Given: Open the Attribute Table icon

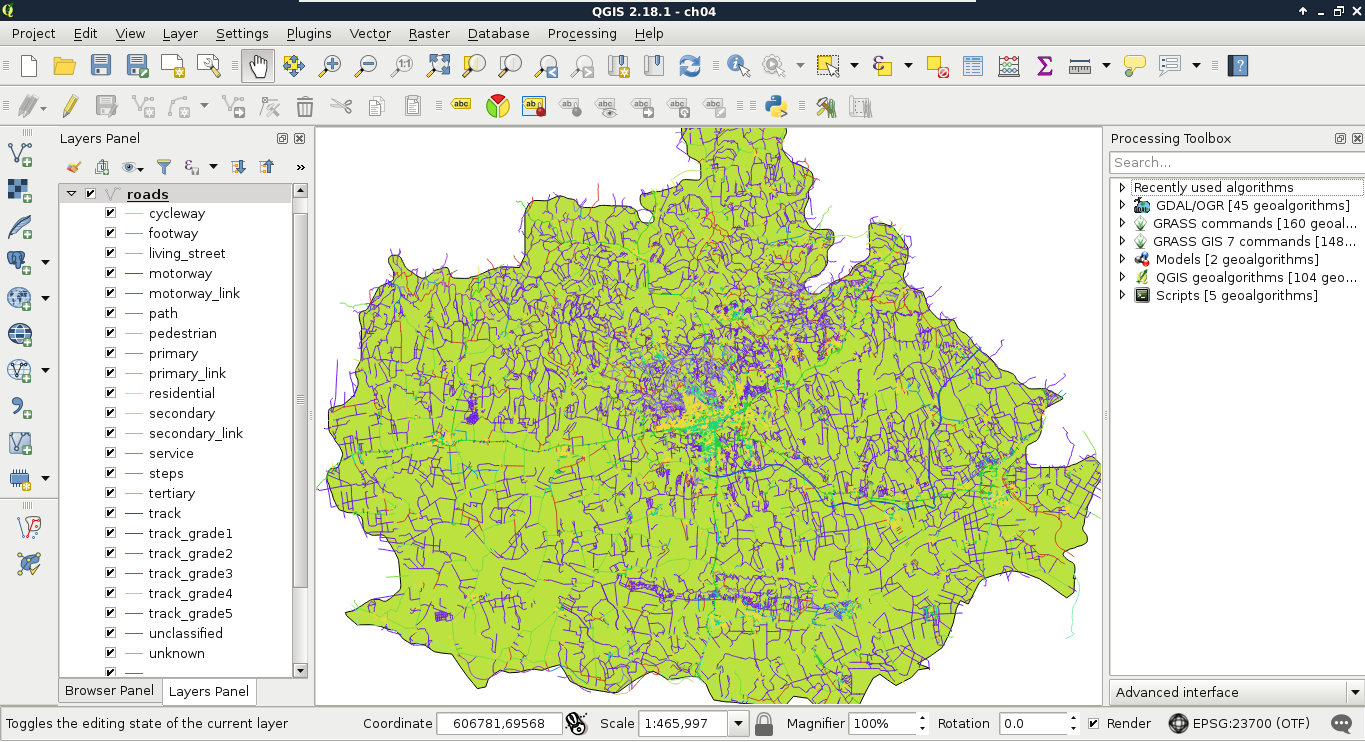Looking at the screenshot, I should pos(973,66).
